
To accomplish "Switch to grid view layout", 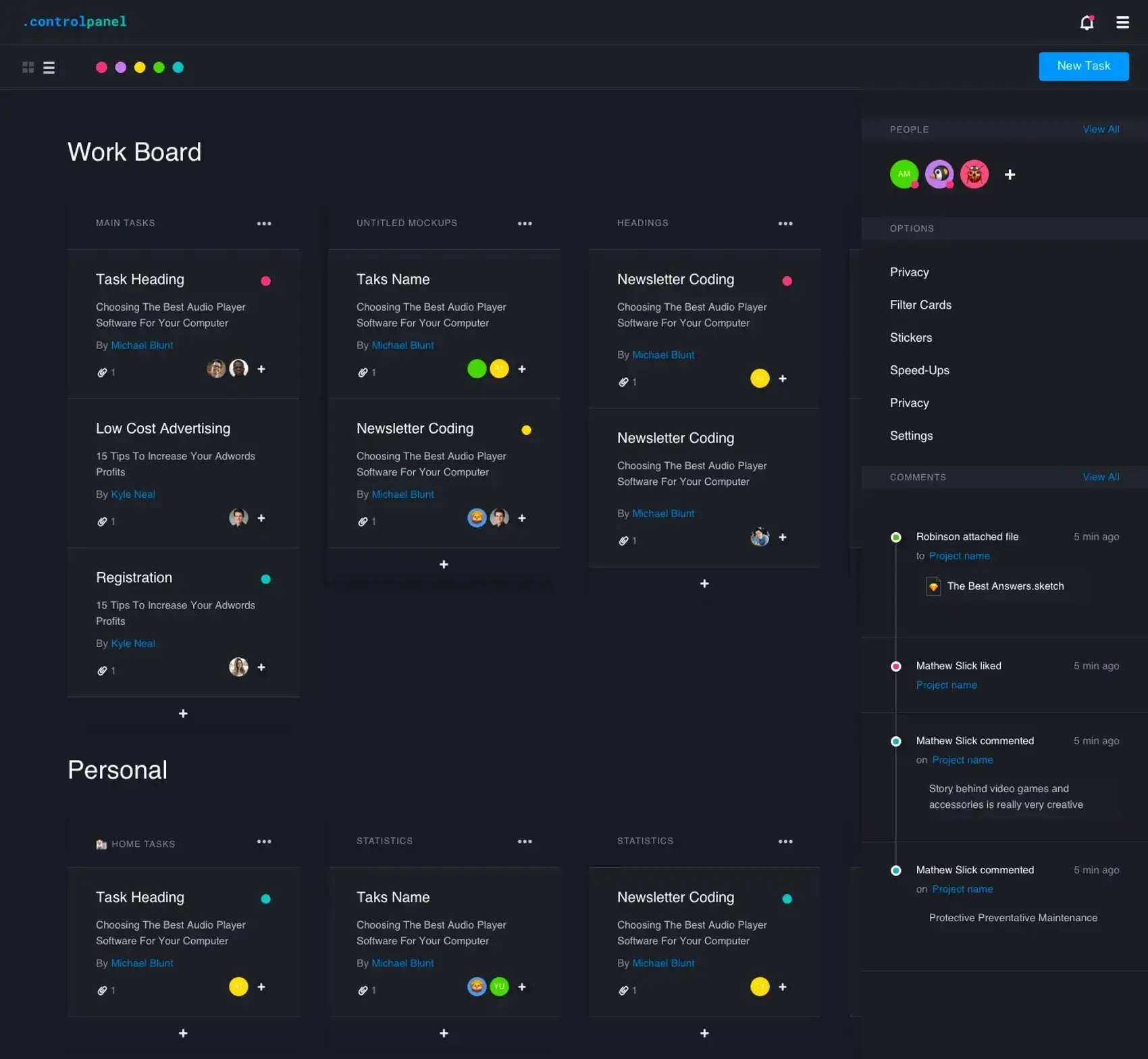I will tap(28, 68).
